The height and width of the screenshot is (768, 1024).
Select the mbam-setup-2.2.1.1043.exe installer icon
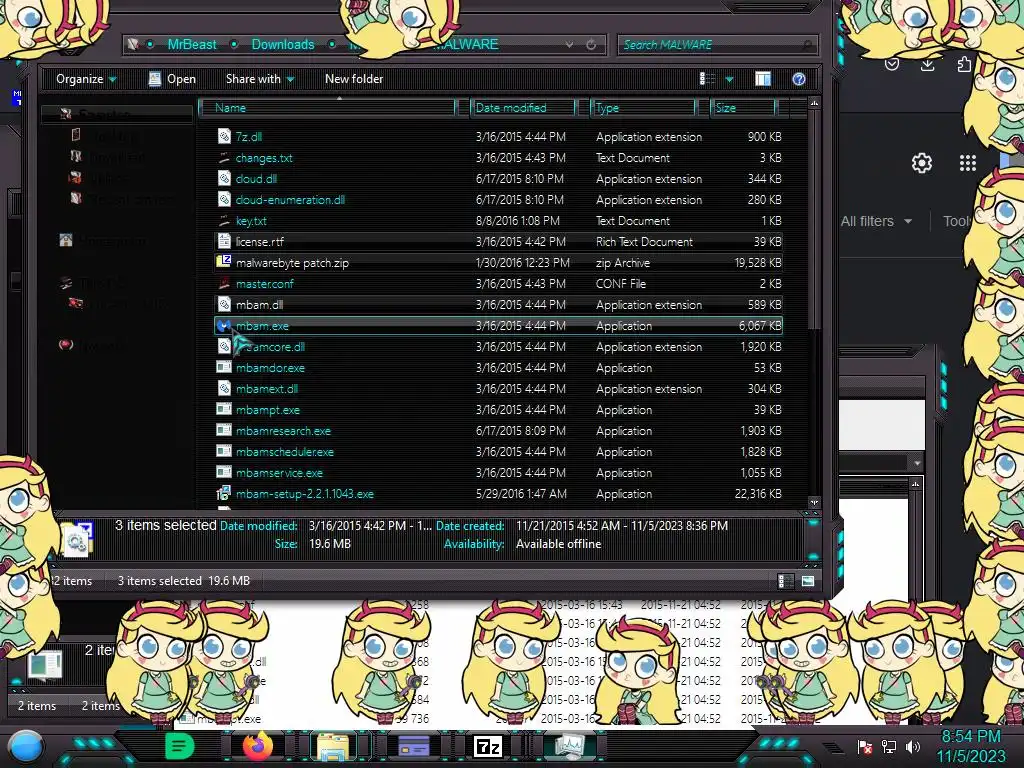224,494
